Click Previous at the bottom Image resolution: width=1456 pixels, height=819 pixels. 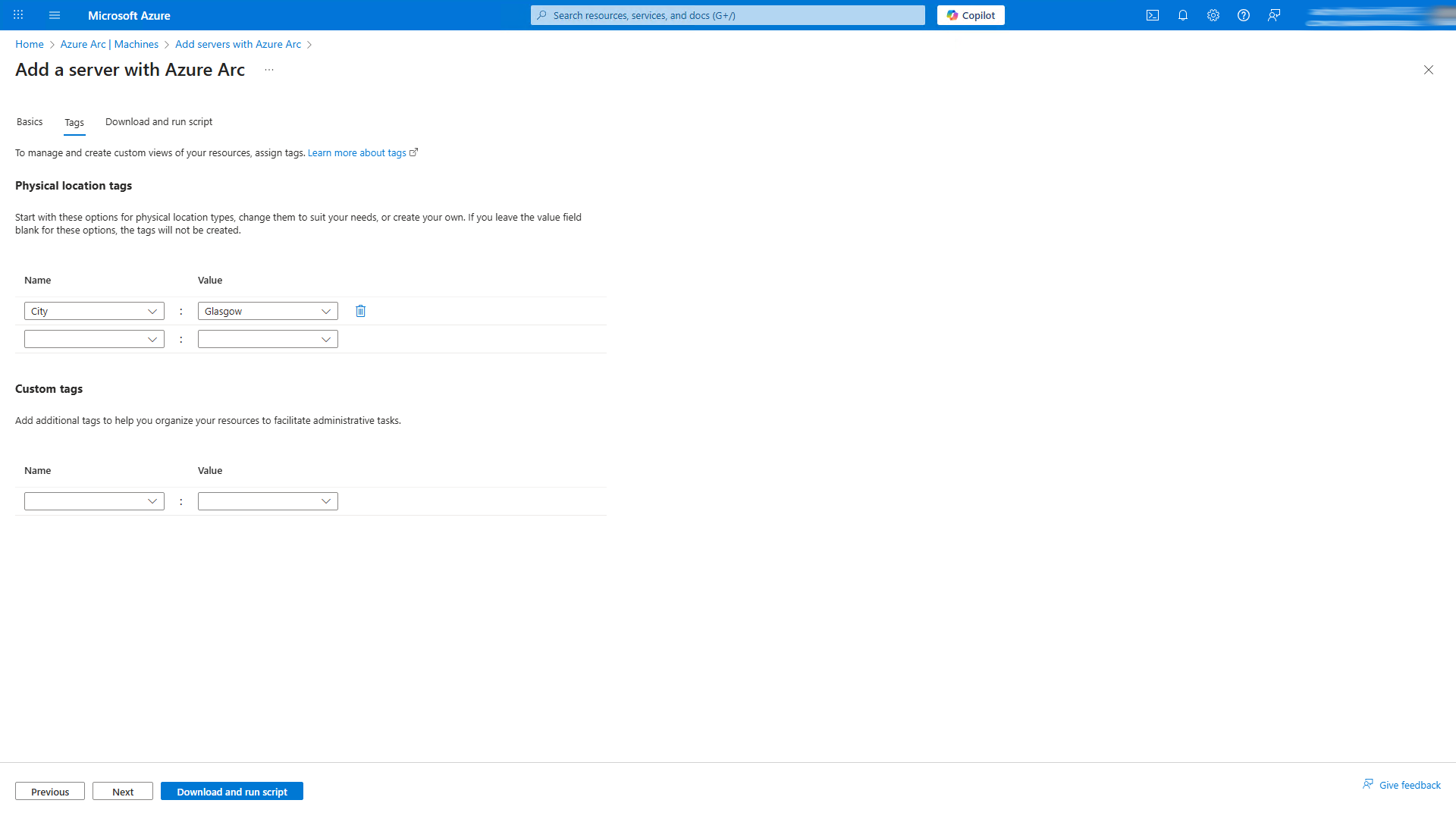(49, 791)
